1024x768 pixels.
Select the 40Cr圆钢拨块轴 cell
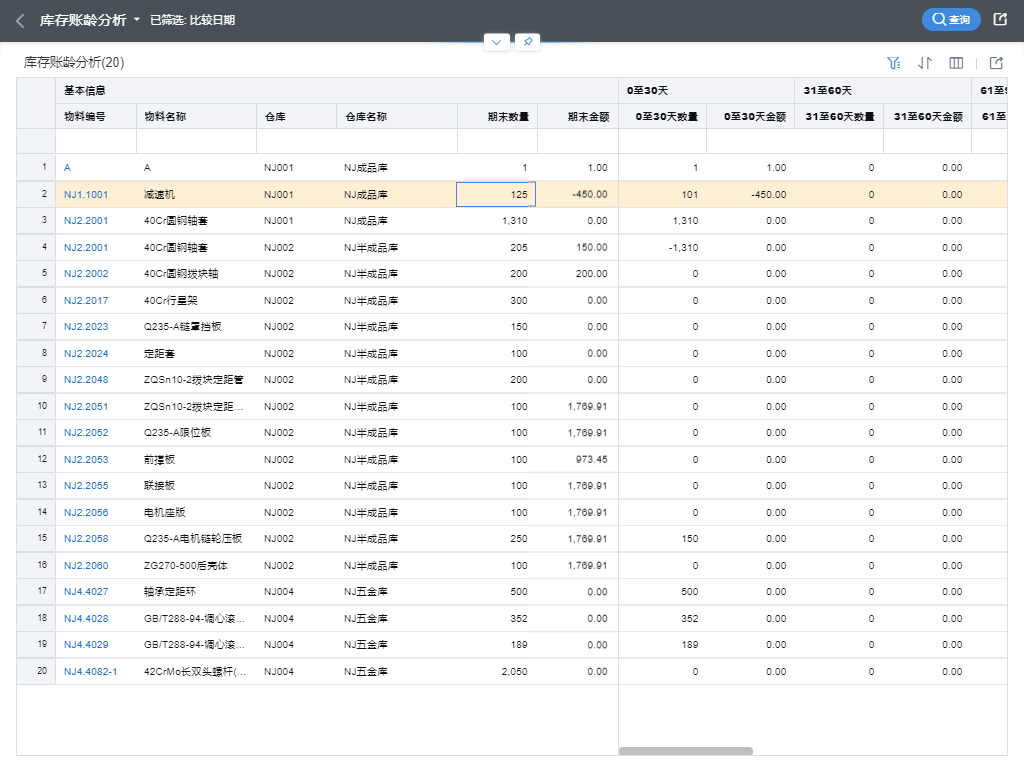coord(197,274)
